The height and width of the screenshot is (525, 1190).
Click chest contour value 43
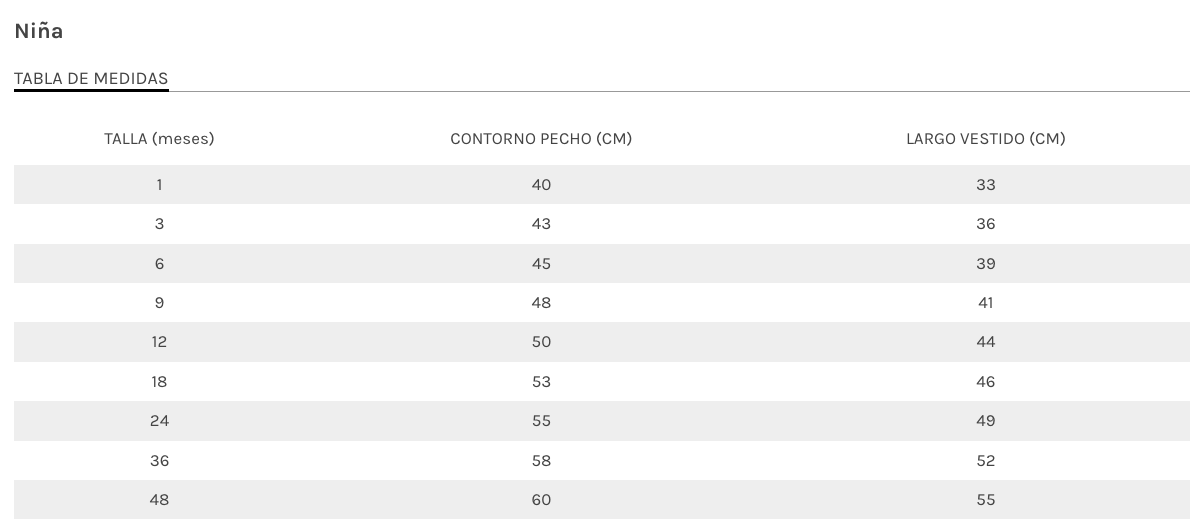(541, 224)
